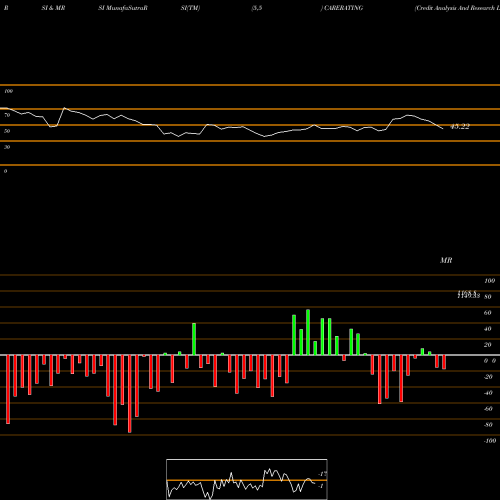Click the end point of the RSI line
The height and width of the screenshot is (500, 500).
443,129
